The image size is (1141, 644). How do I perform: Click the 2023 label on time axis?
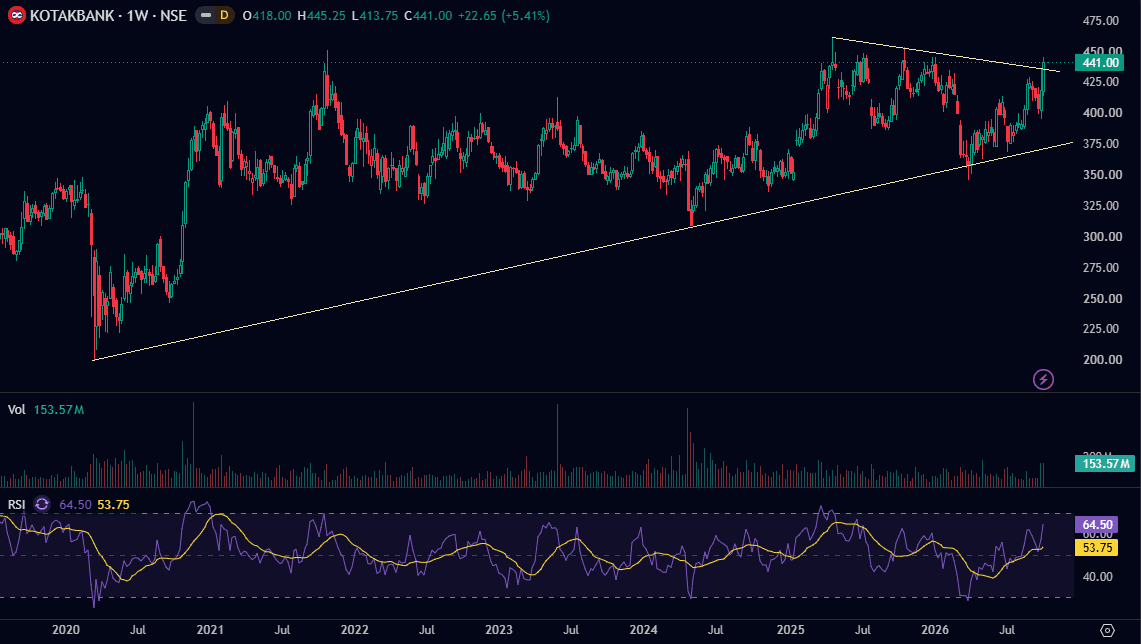pos(498,629)
